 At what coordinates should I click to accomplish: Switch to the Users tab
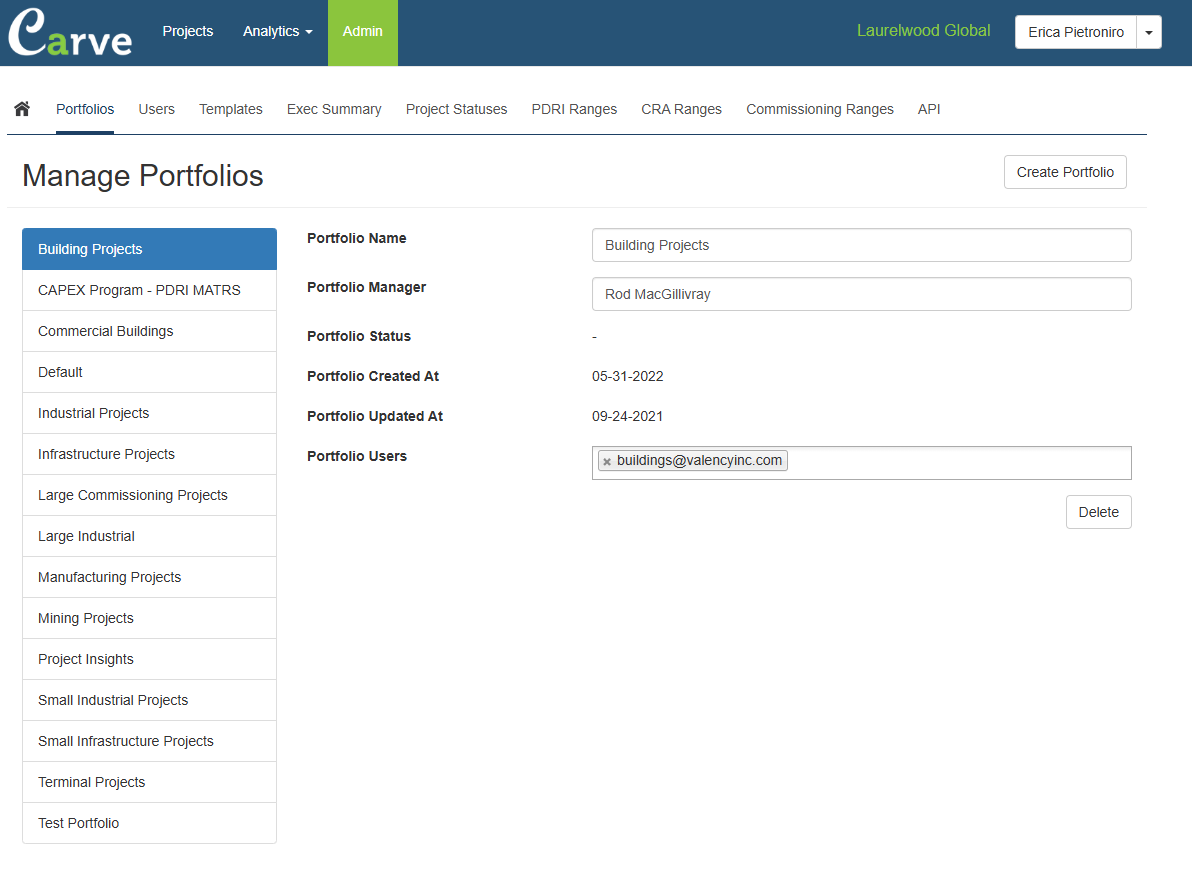(x=156, y=109)
